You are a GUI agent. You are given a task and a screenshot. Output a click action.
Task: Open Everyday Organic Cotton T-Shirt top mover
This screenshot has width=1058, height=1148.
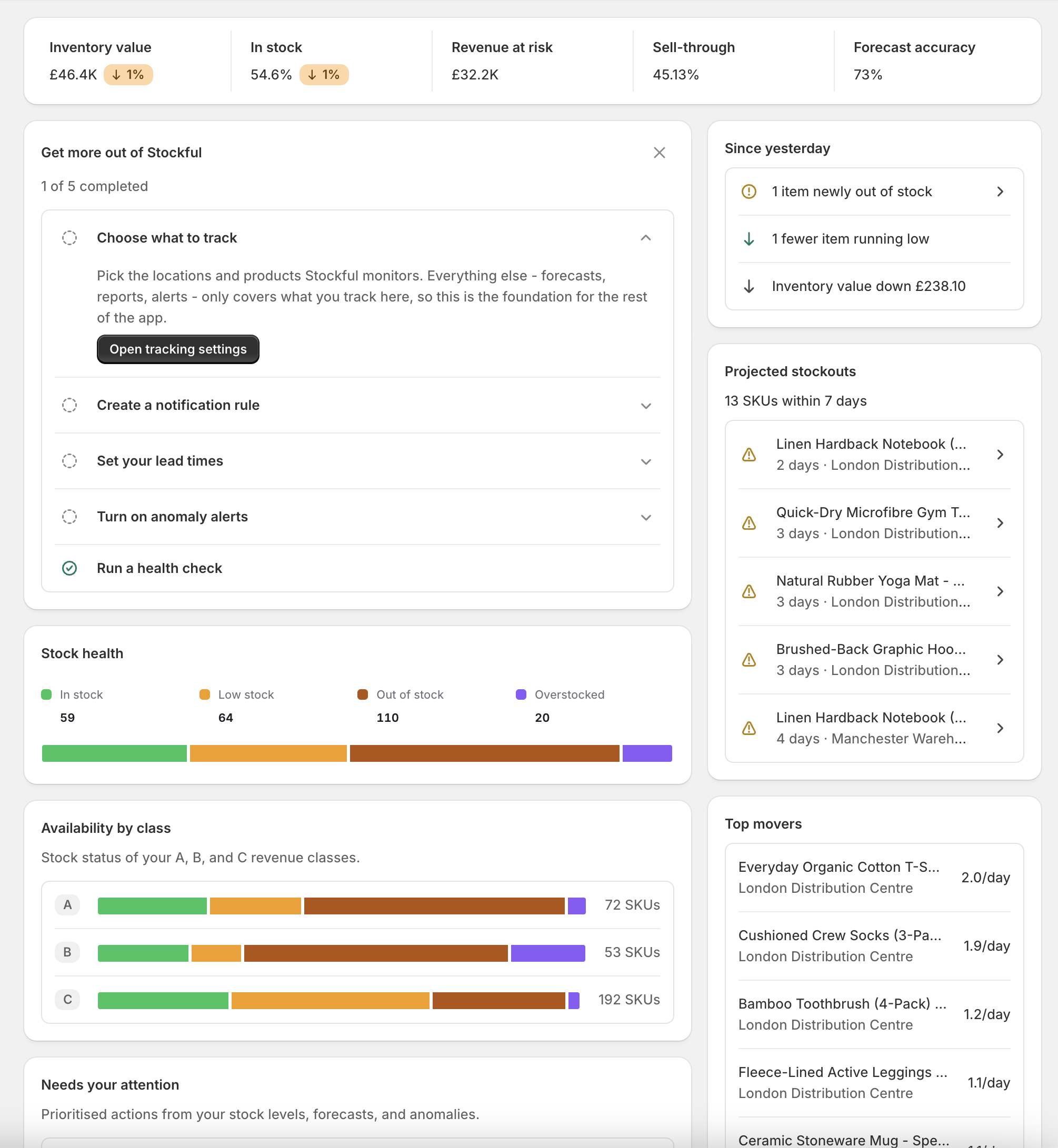click(874, 878)
